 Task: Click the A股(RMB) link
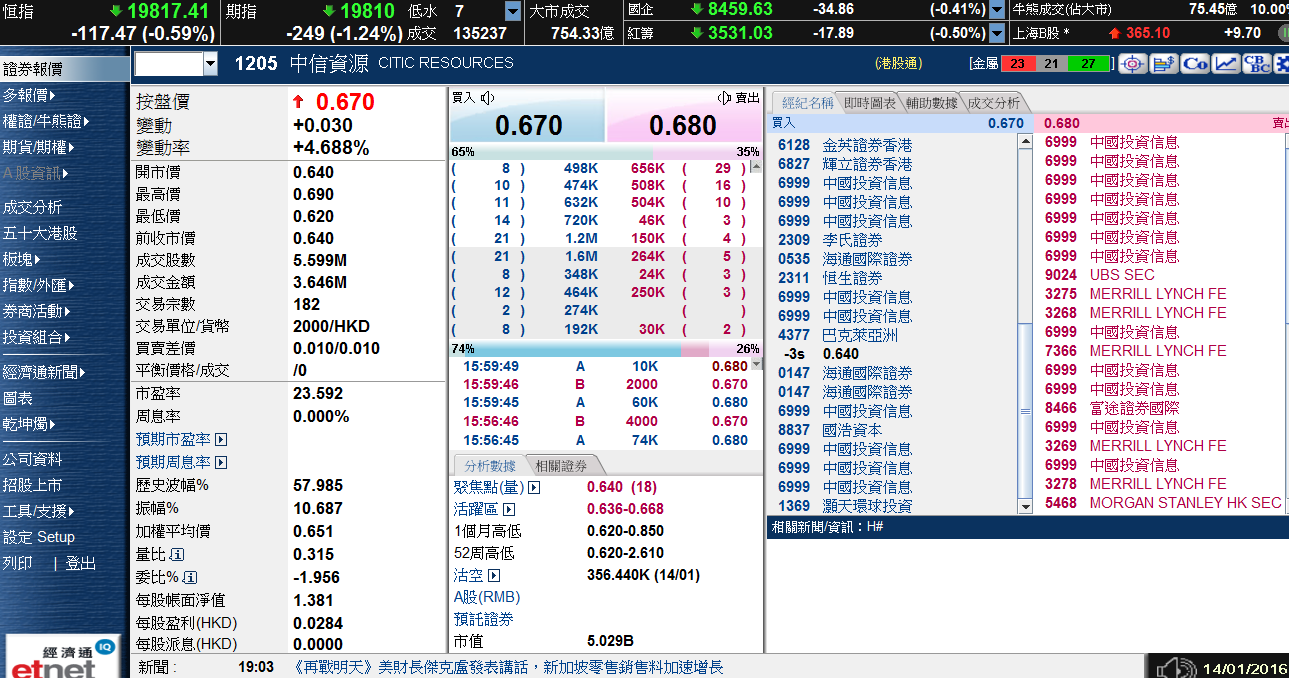(x=487, y=597)
